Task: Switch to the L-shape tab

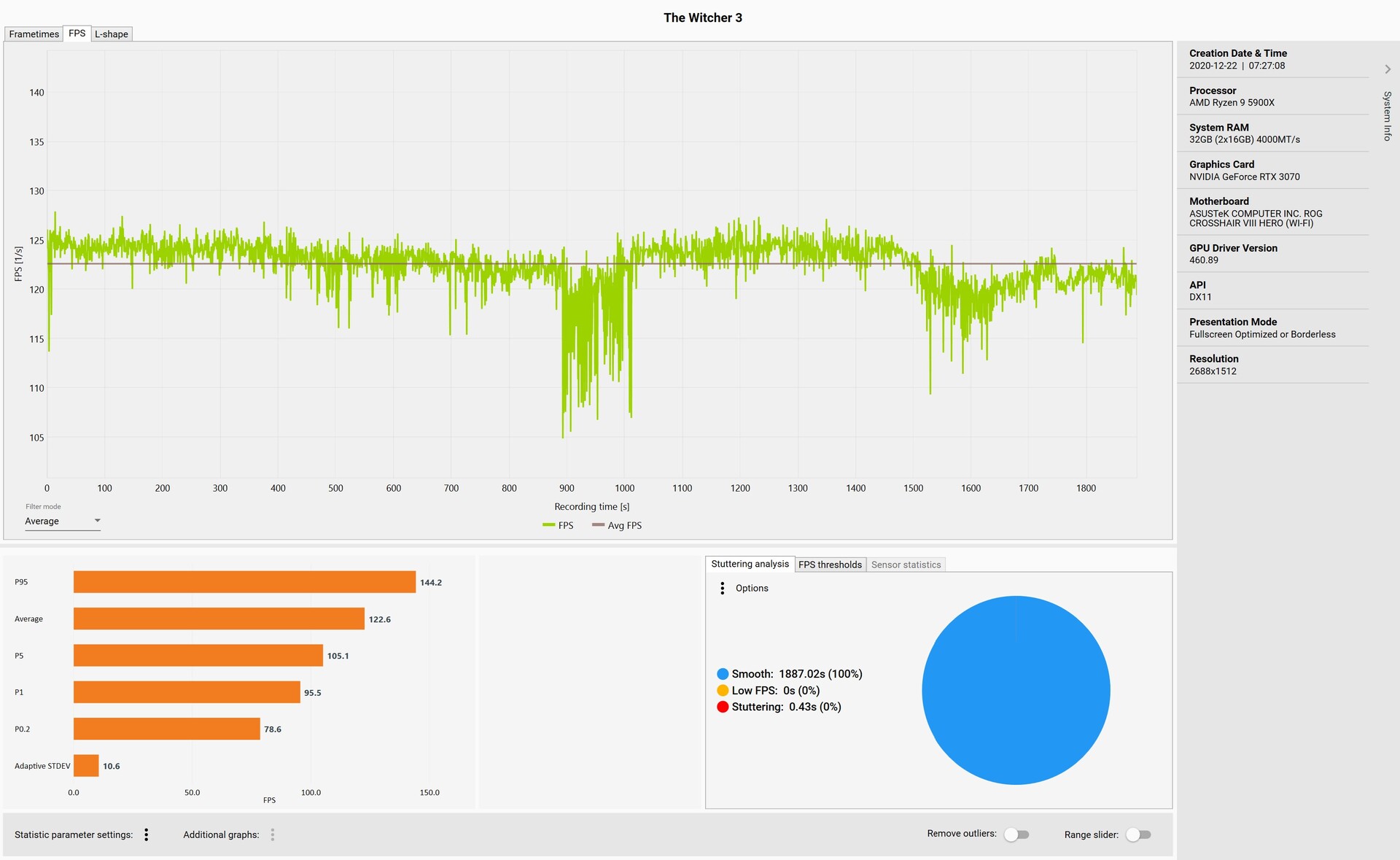Action: 112,34
